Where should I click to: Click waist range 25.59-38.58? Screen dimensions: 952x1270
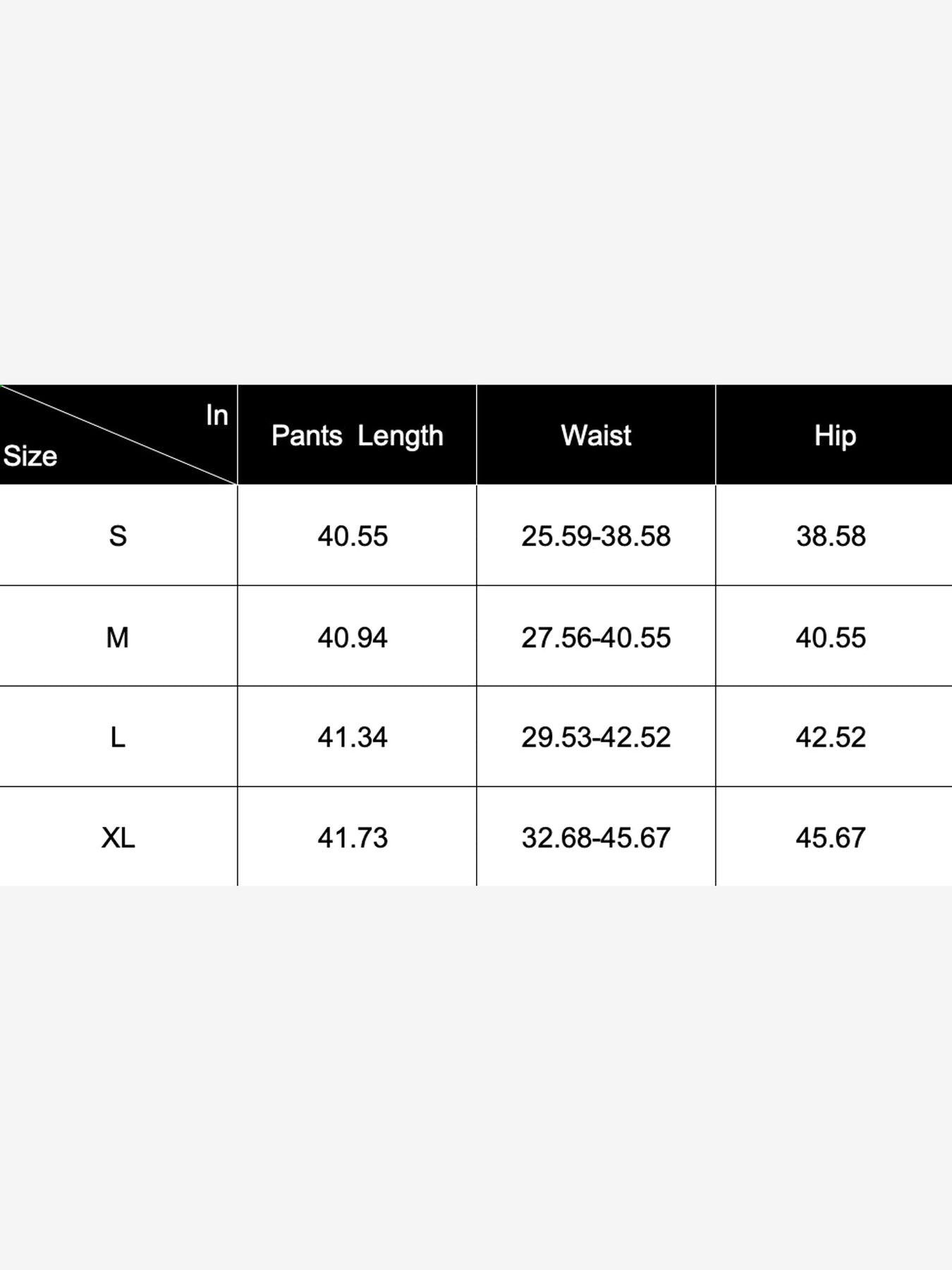596,536
